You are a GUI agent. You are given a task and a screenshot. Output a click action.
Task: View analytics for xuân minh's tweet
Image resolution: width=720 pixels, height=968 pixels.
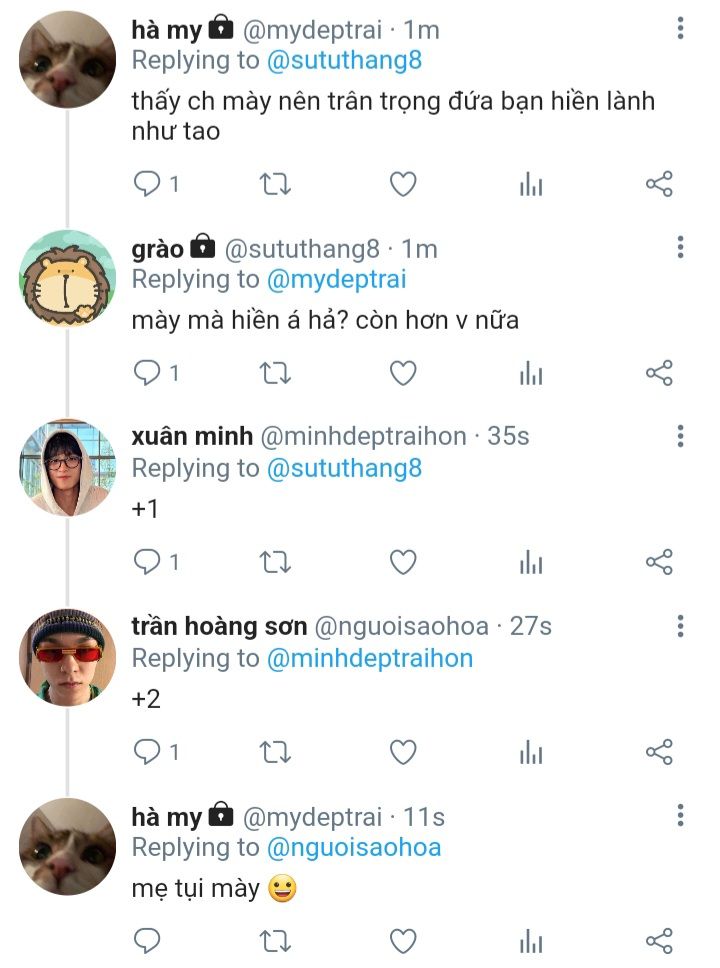531,563
